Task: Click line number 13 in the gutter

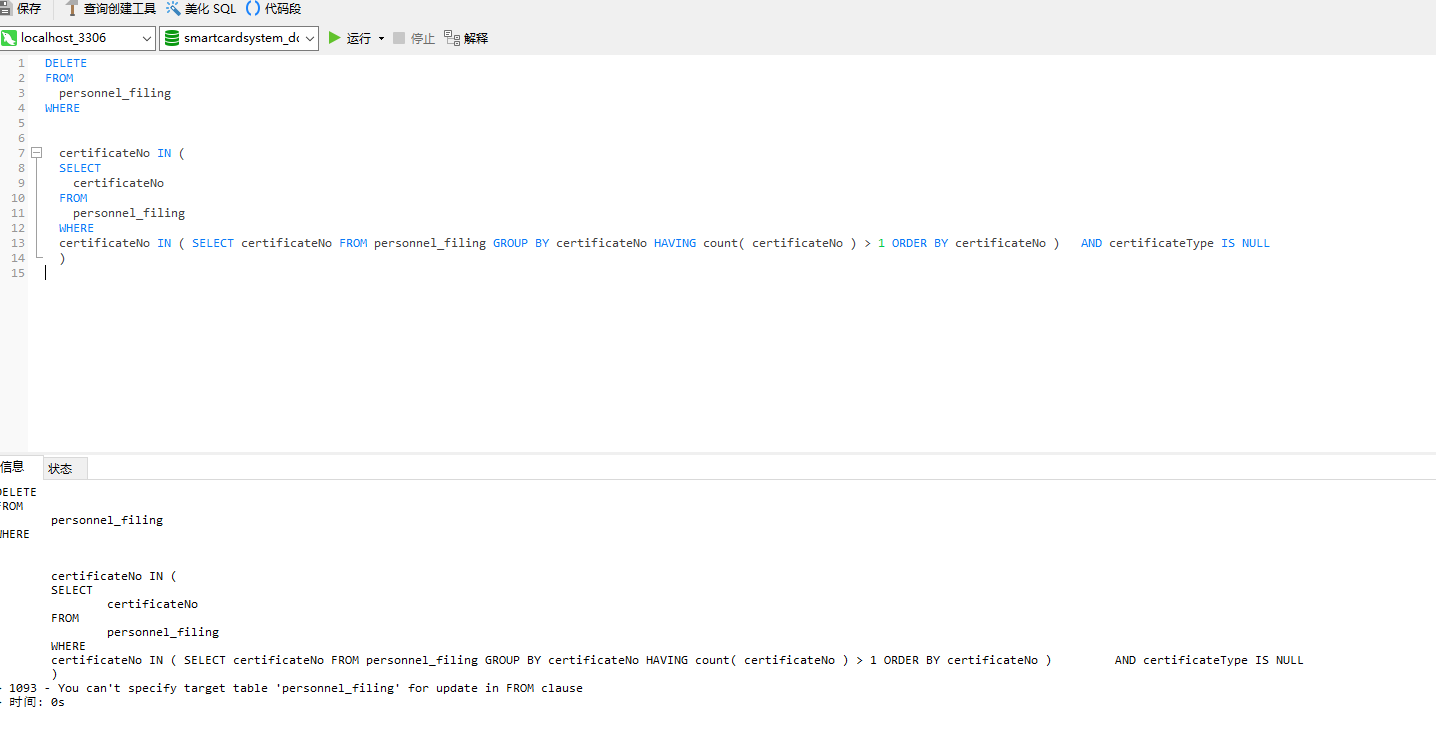Action: pyautogui.click(x=18, y=243)
